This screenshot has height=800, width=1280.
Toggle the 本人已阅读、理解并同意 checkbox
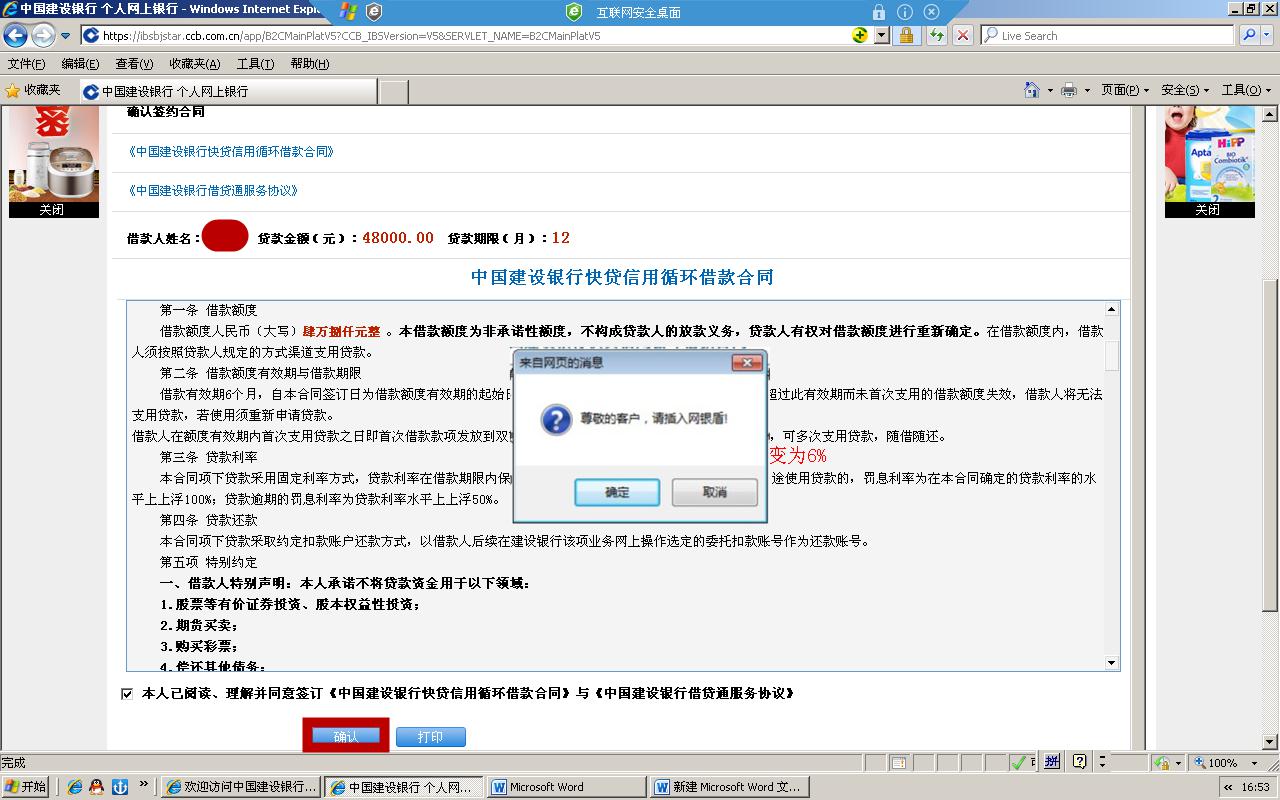(x=127, y=693)
